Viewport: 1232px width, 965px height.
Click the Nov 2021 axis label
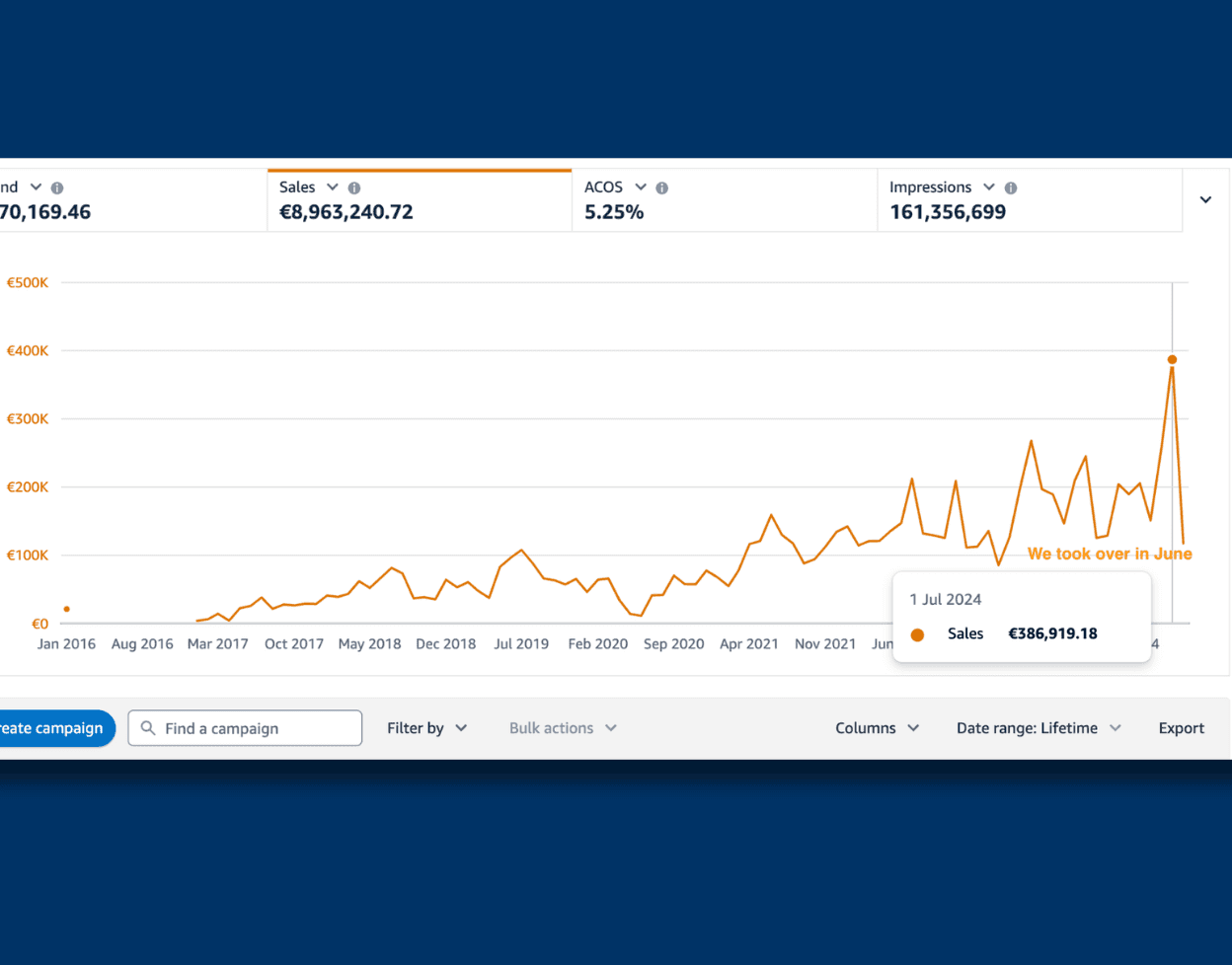[825, 644]
